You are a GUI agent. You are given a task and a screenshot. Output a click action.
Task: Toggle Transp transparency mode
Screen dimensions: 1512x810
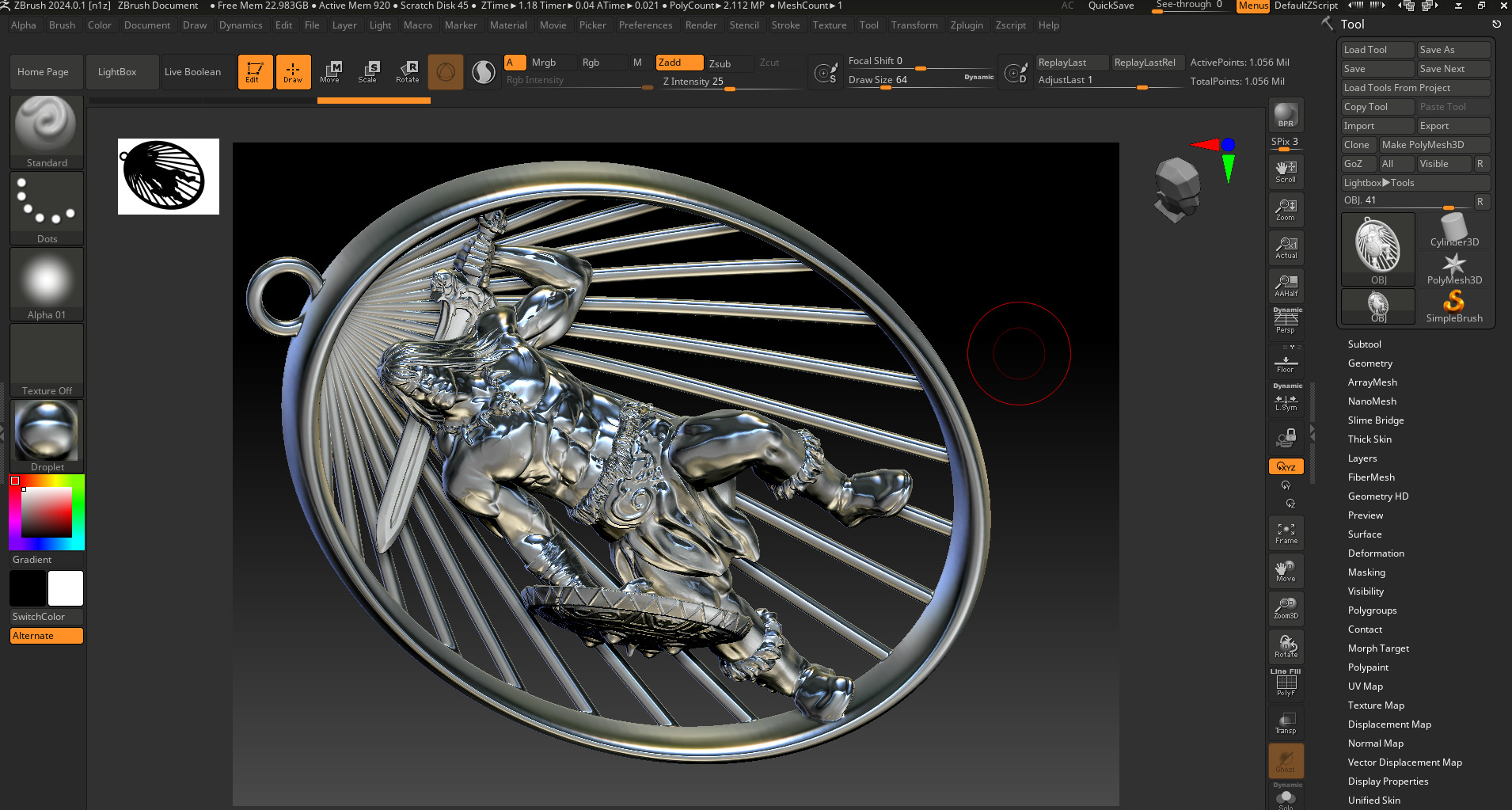click(x=1286, y=722)
